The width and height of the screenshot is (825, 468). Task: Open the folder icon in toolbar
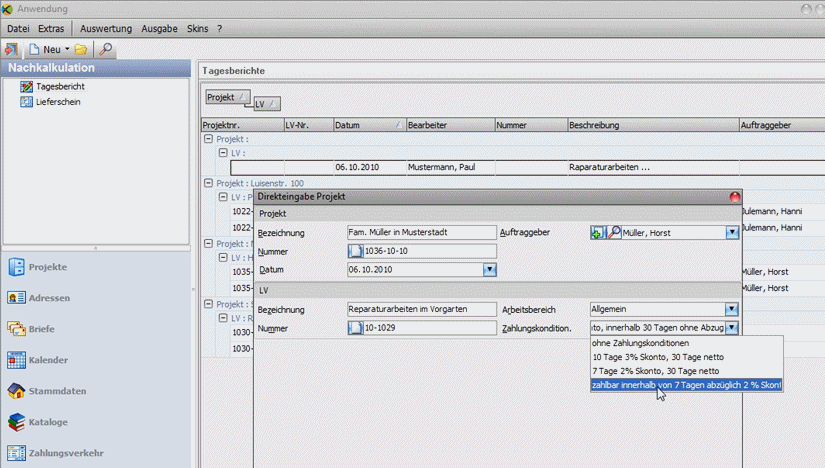click(x=81, y=49)
